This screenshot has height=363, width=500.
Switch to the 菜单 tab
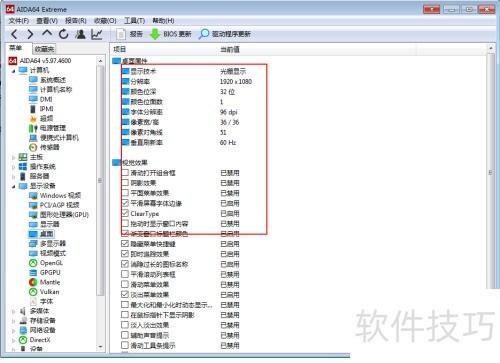coord(16,48)
